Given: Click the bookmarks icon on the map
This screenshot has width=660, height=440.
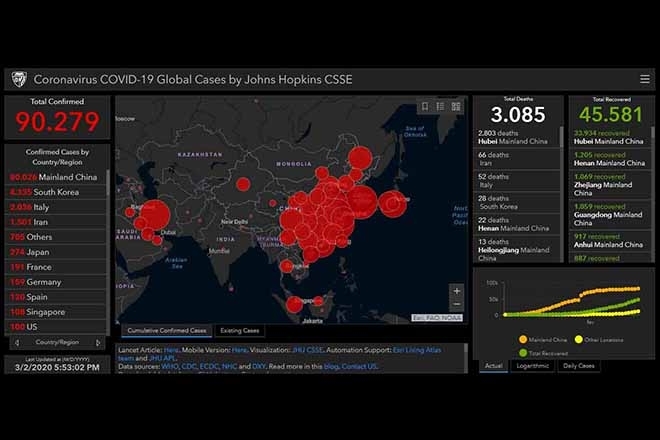Looking at the screenshot, I should (x=424, y=106).
